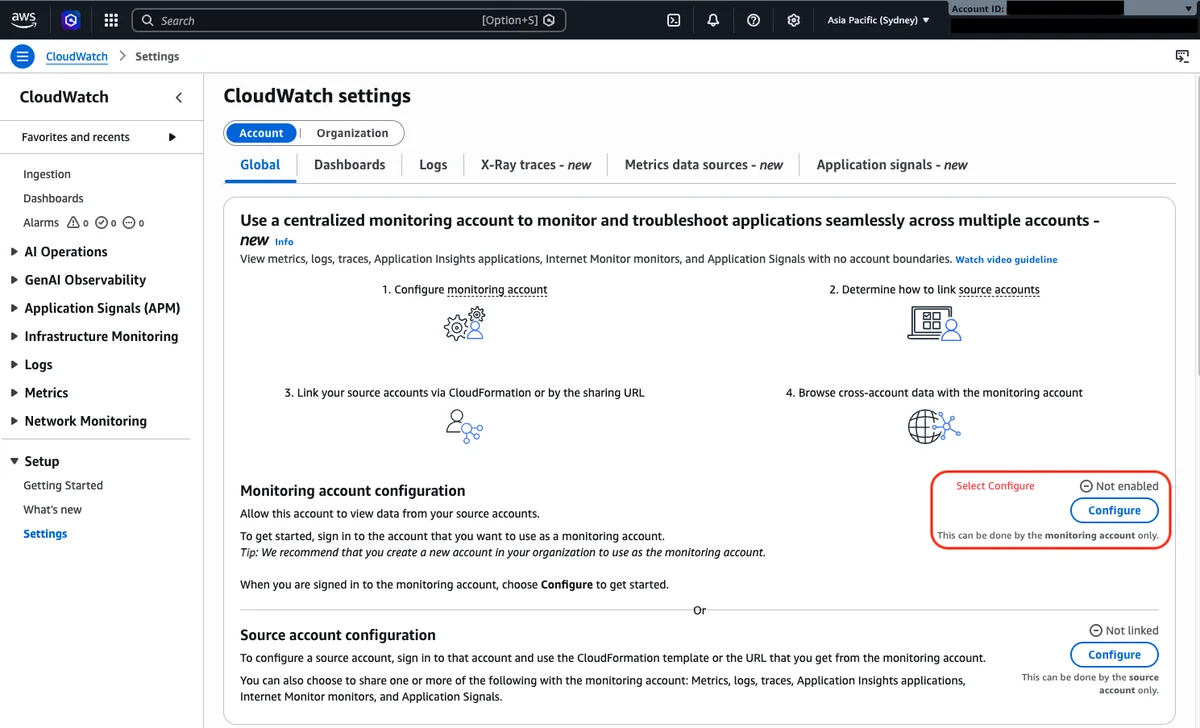1200x728 pixels.
Task: Open the Asia Pacific (Sydney) region dropdown
Action: click(x=878, y=20)
